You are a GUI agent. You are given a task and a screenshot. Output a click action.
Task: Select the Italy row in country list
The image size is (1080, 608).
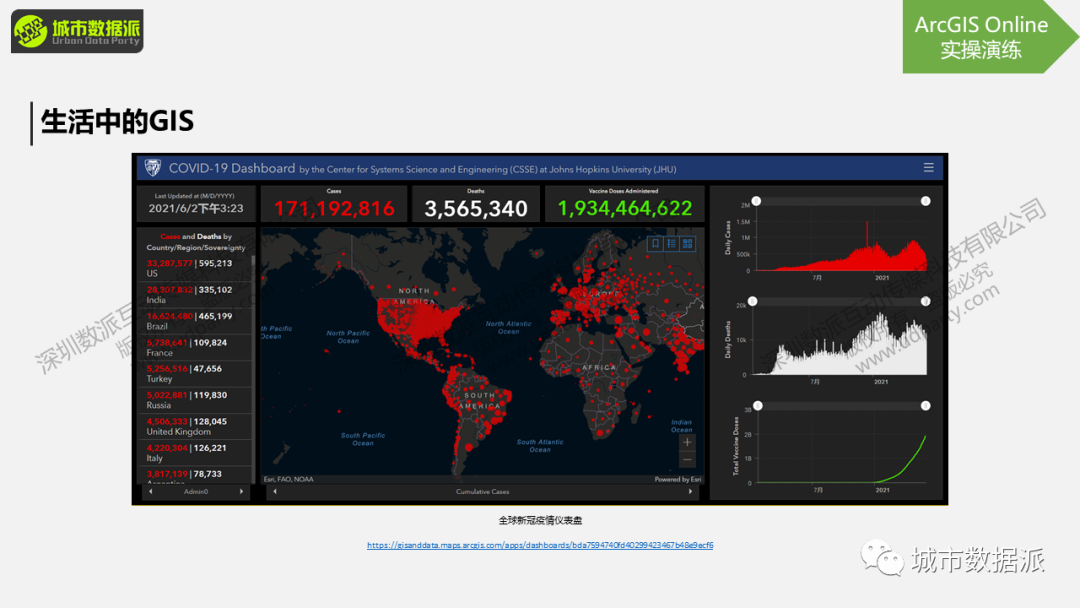195,452
